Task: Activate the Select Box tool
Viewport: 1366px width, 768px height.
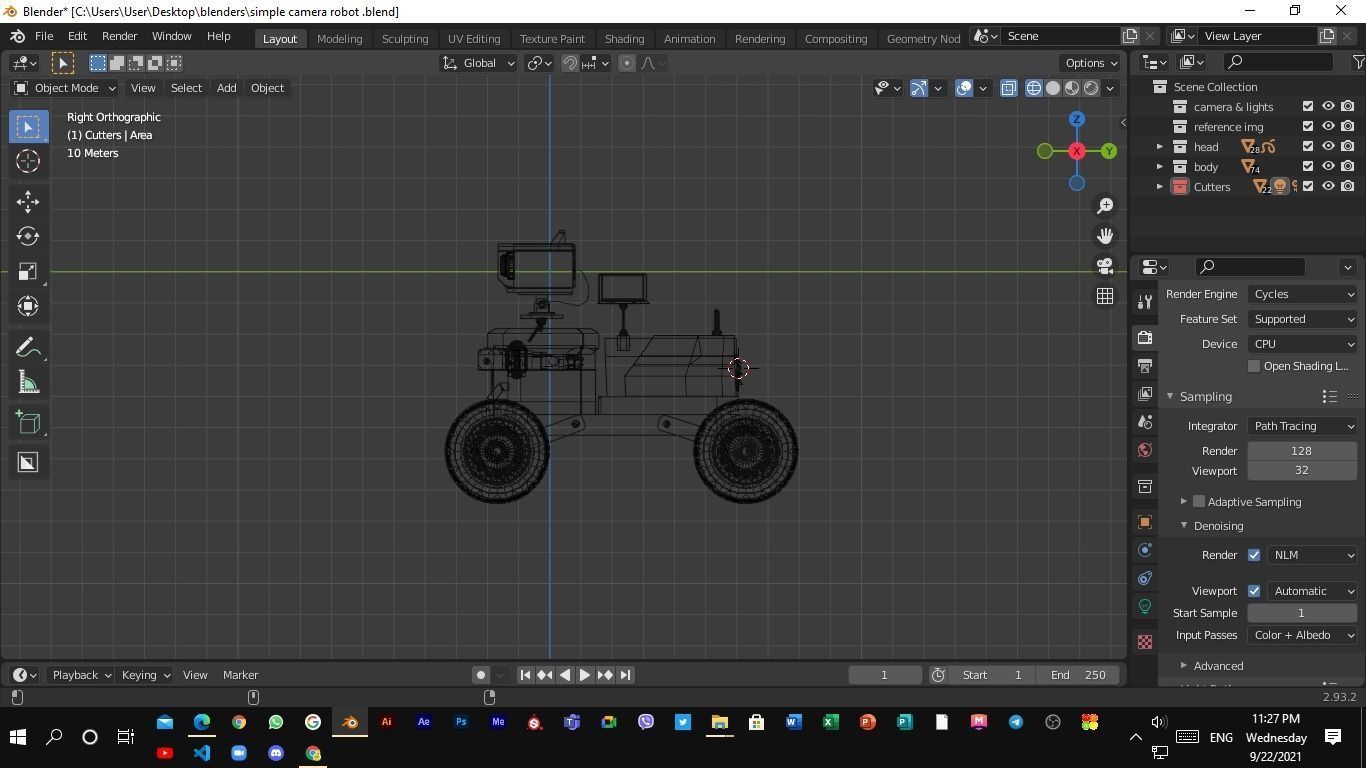Action: [28, 126]
